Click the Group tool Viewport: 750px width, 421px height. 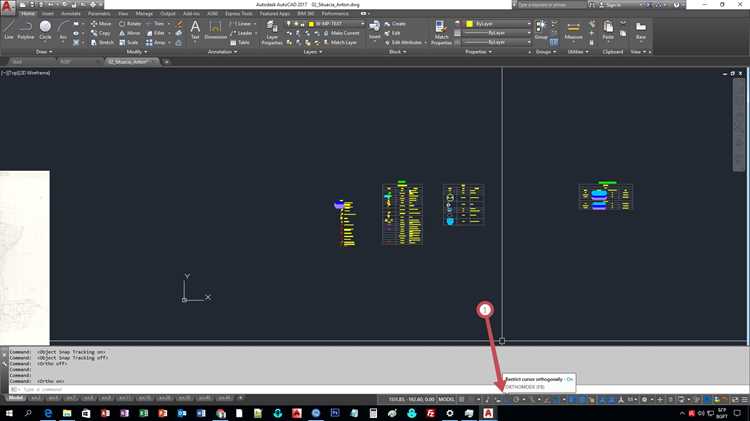point(541,29)
